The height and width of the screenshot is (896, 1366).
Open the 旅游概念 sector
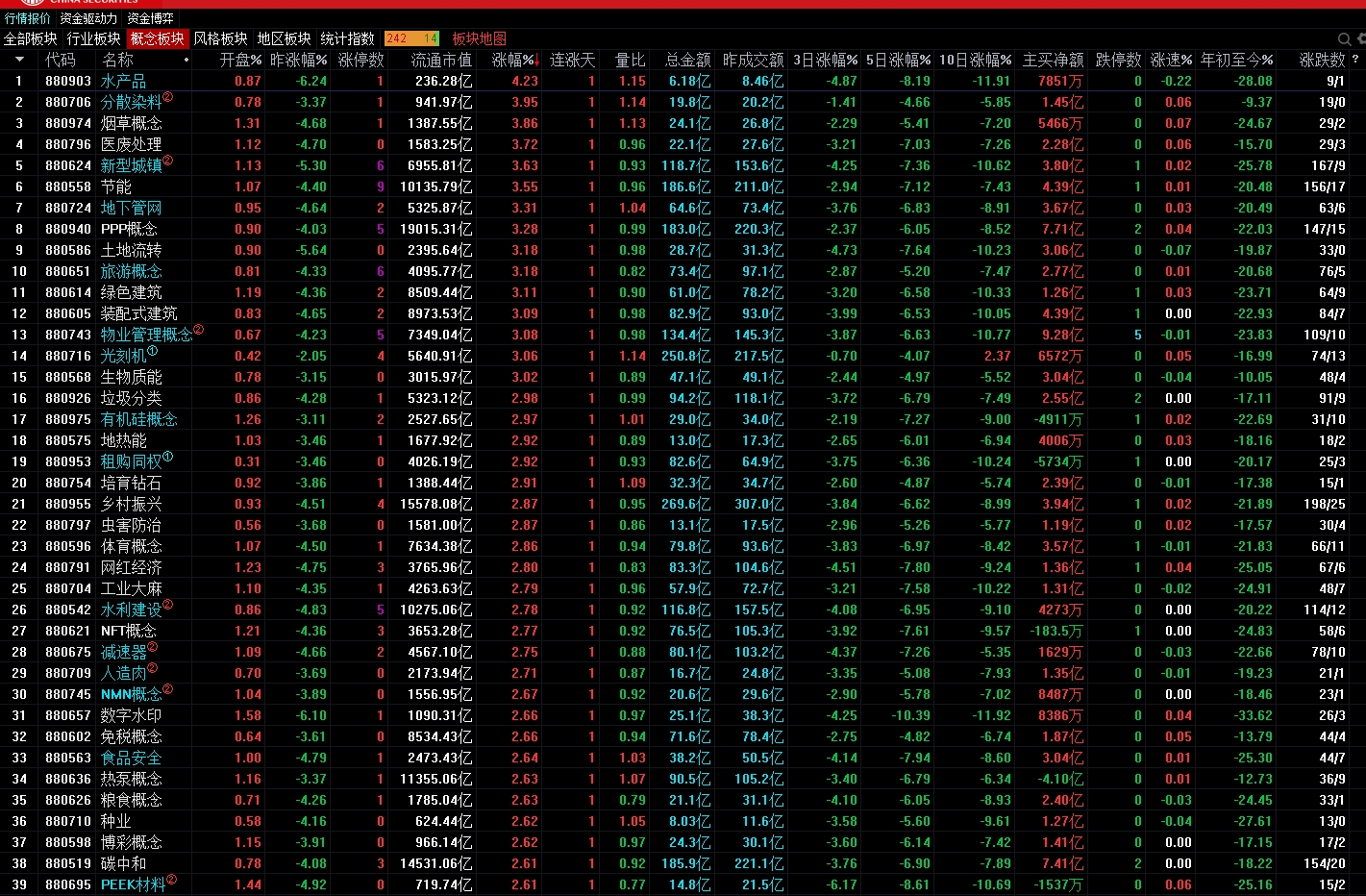(x=132, y=271)
